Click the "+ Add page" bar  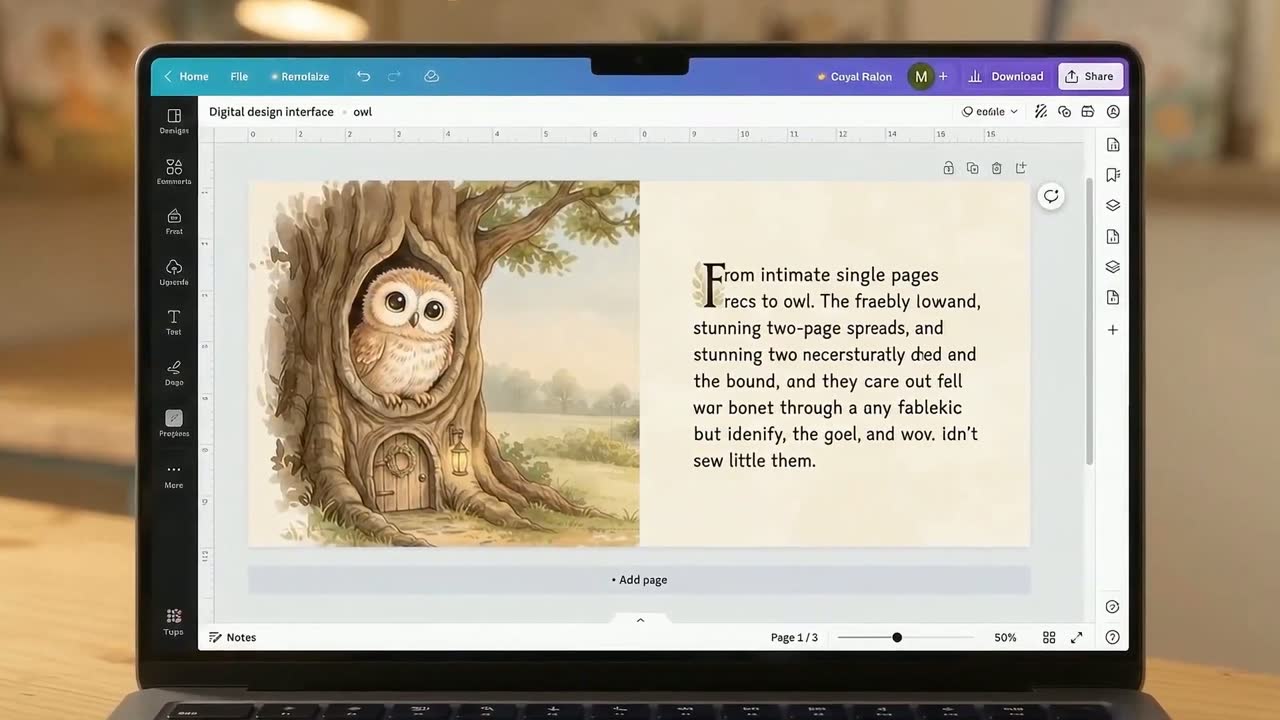coord(639,580)
